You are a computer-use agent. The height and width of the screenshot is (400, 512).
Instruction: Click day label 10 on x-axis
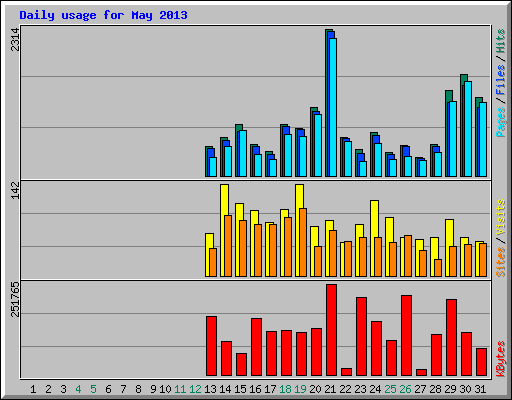tap(165, 389)
